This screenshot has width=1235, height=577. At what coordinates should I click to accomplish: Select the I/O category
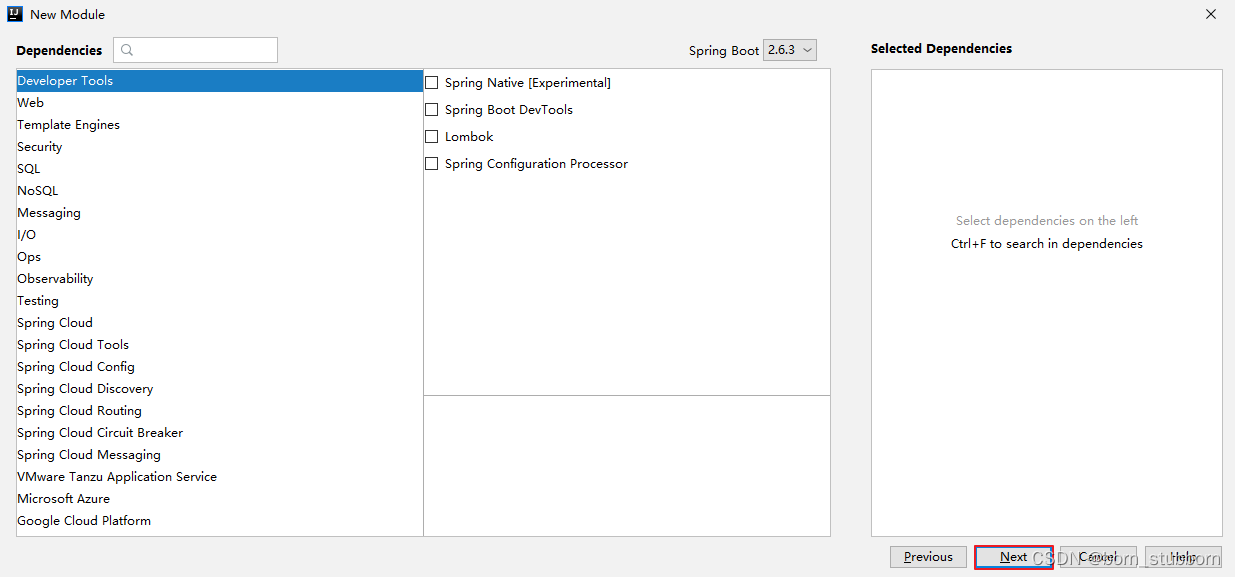coord(220,235)
